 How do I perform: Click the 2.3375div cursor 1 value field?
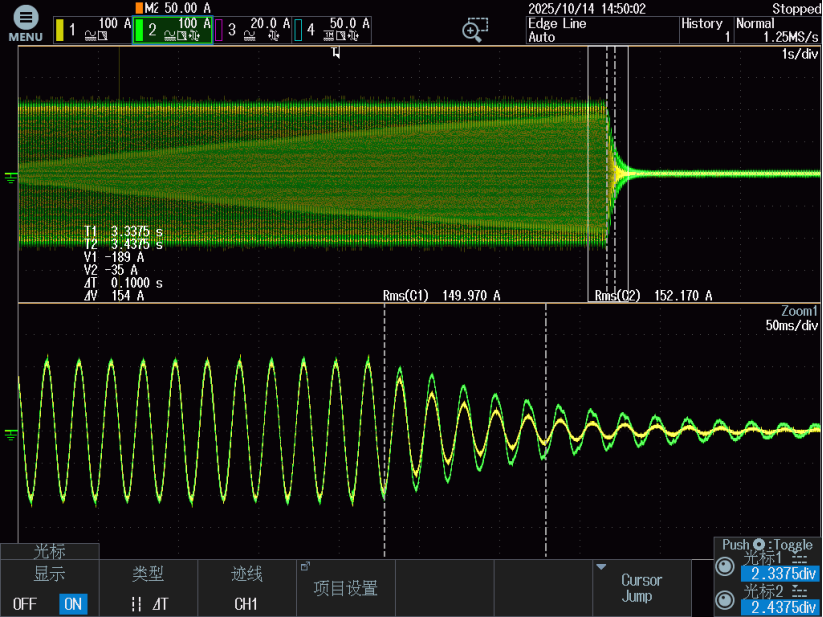pyautogui.click(x=780, y=574)
